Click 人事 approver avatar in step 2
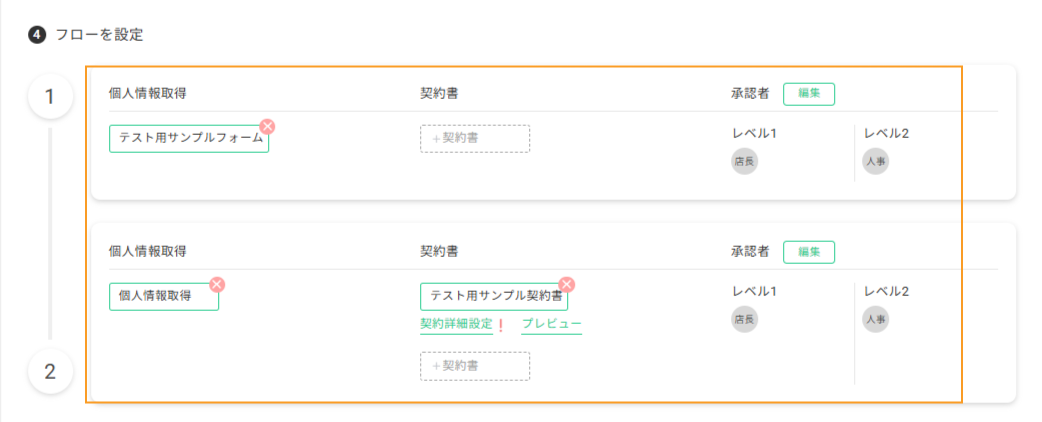 876,319
